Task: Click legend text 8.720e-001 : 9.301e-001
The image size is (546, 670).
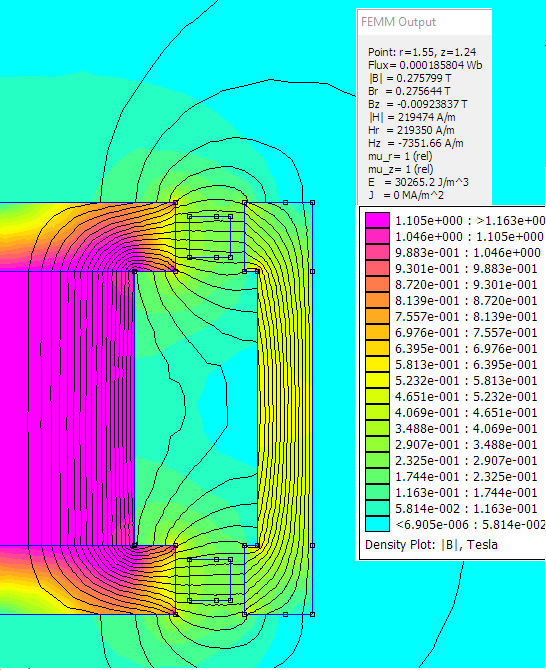Action: click(466, 285)
